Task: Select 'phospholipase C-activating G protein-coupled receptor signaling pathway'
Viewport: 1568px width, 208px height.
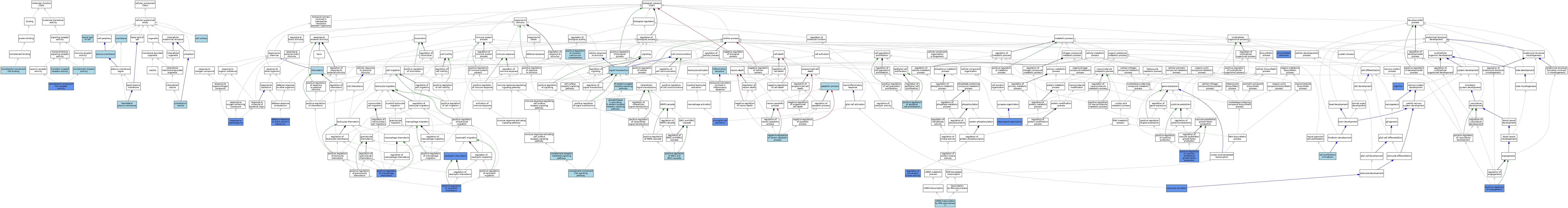Action: point(615,104)
